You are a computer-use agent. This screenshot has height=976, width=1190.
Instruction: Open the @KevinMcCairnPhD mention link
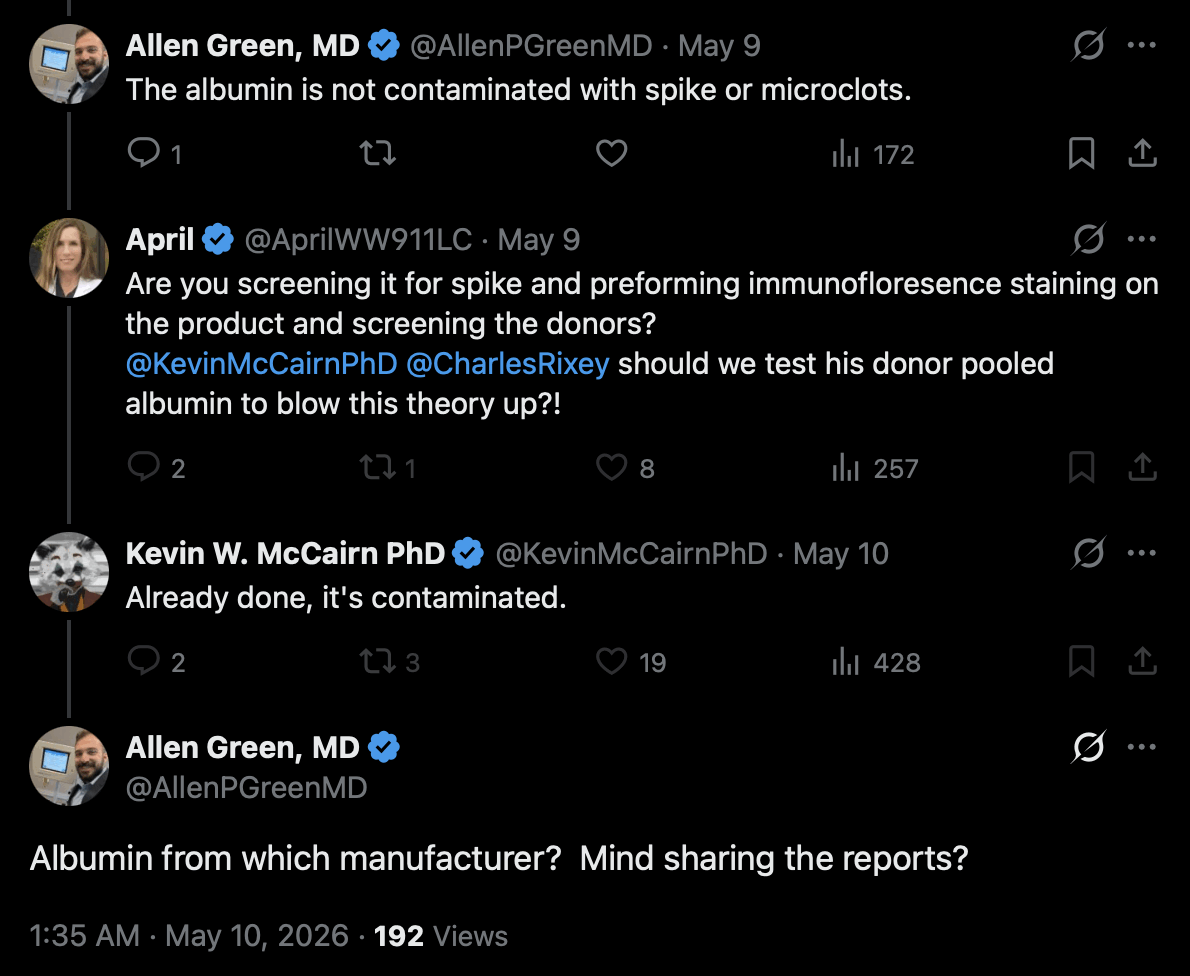point(261,364)
